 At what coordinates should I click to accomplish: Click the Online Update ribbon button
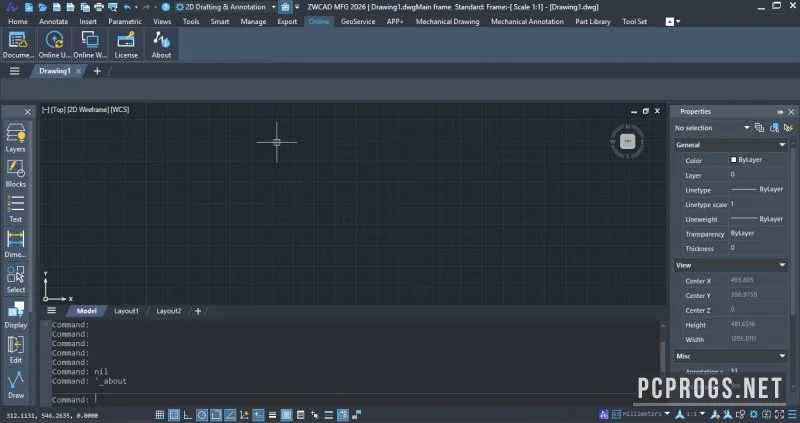[x=54, y=44]
